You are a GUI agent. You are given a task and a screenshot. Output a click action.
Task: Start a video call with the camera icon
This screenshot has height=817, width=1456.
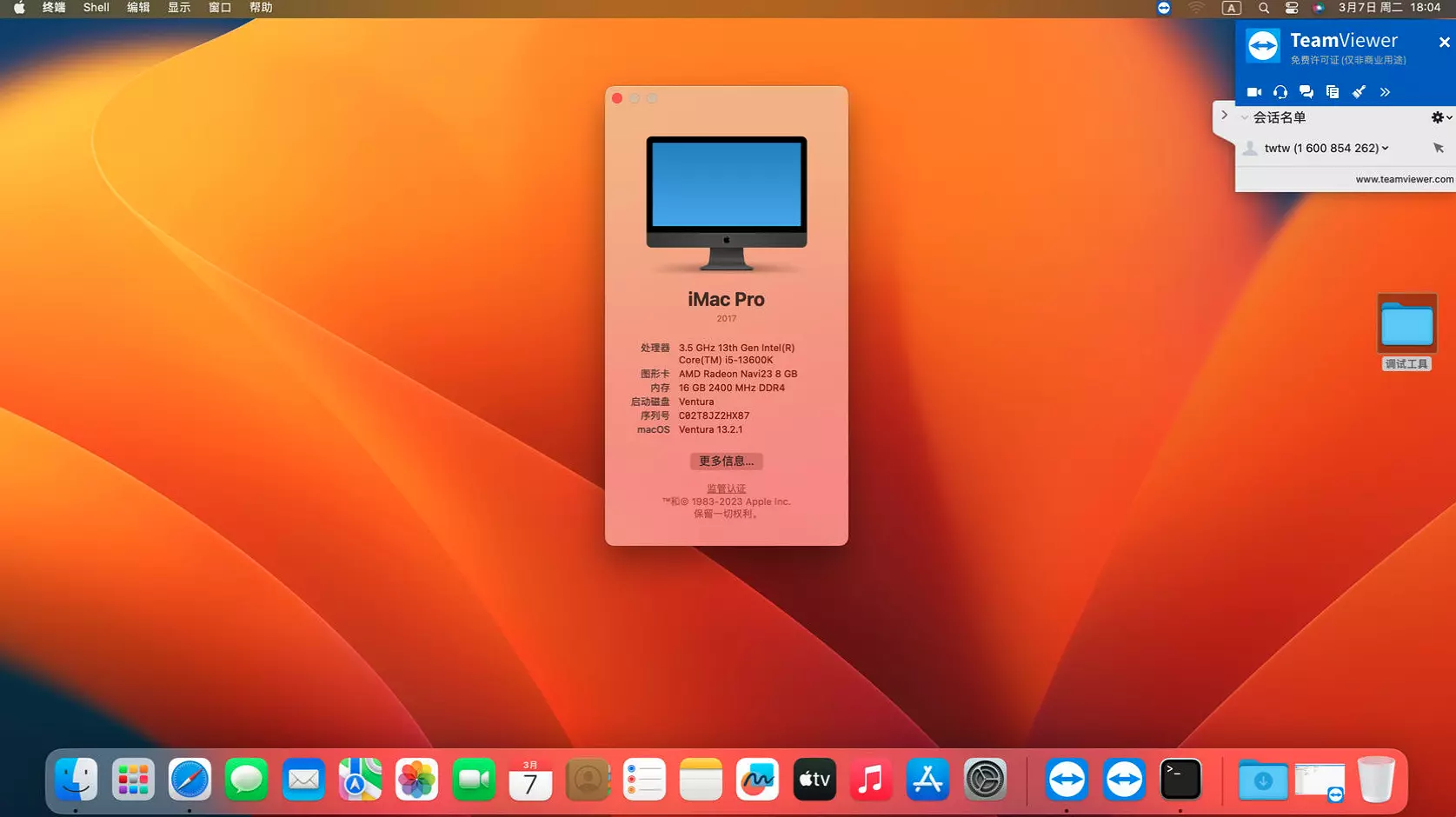(1254, 91)
